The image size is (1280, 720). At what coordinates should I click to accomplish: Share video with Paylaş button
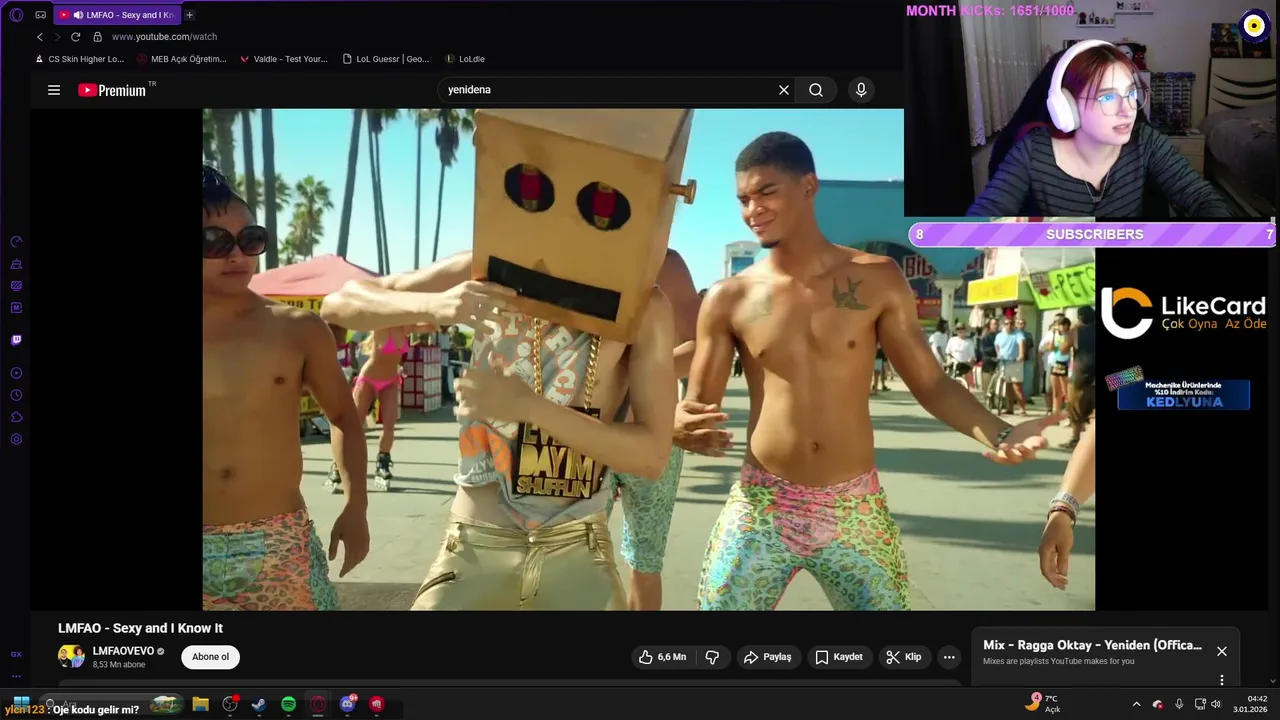coord(767,657)
